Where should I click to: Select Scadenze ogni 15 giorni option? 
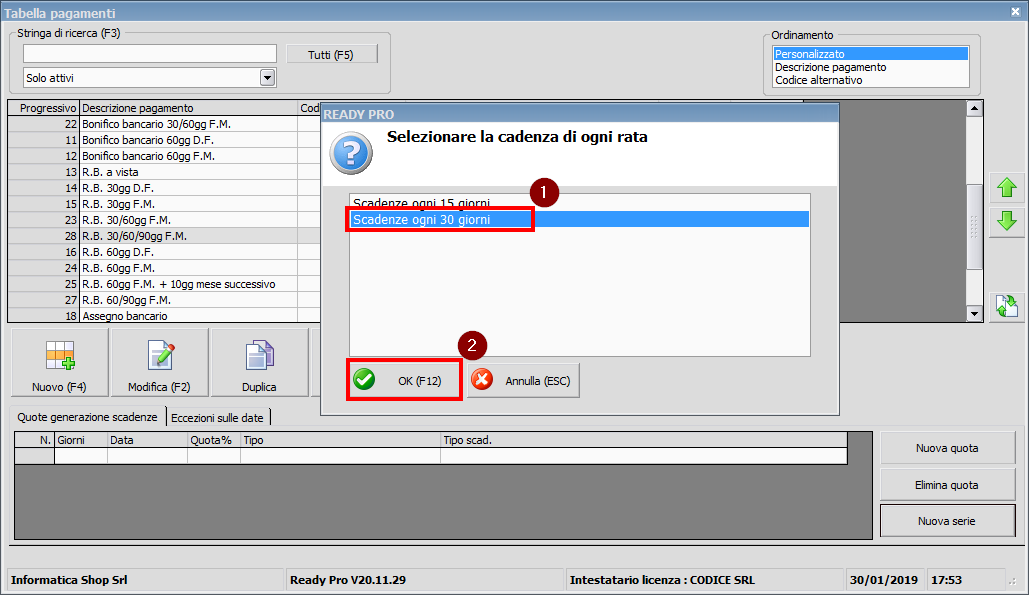tap(579, 203)
